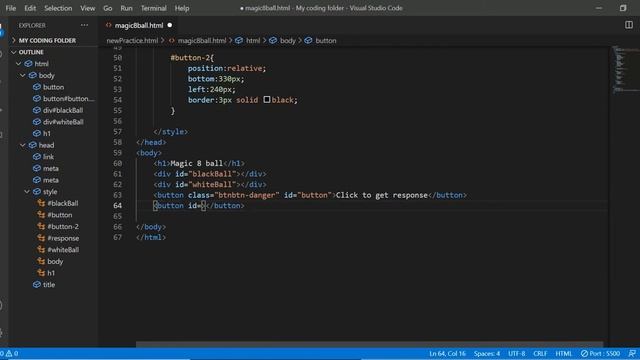Select #button style rule in outline
This screenshot has height=360, width=640.
60,215
